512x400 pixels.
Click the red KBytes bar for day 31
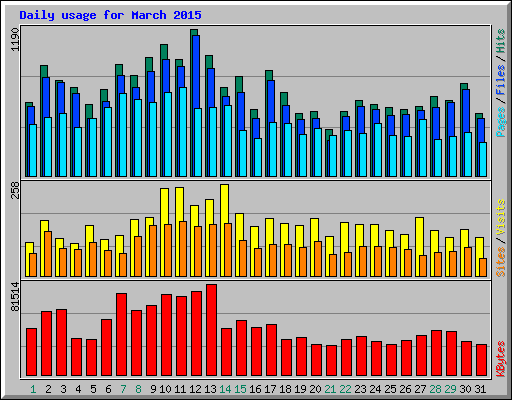(x=481, y=360)
